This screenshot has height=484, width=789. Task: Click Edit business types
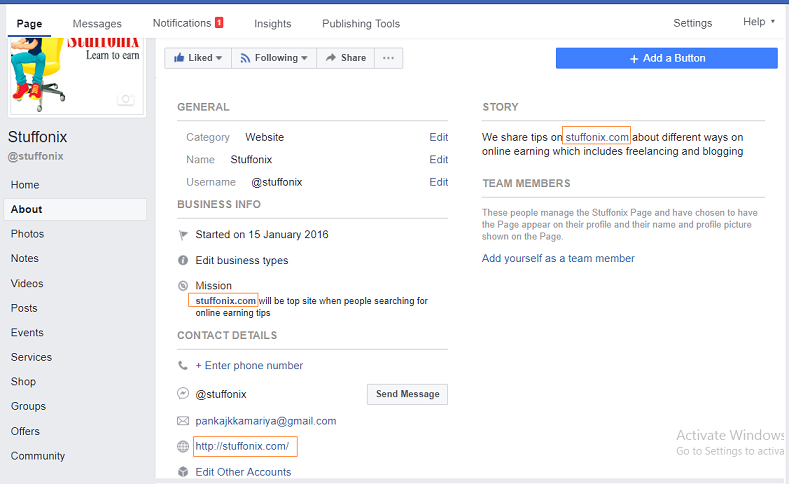pyautogui.click(x=242, y=260)
